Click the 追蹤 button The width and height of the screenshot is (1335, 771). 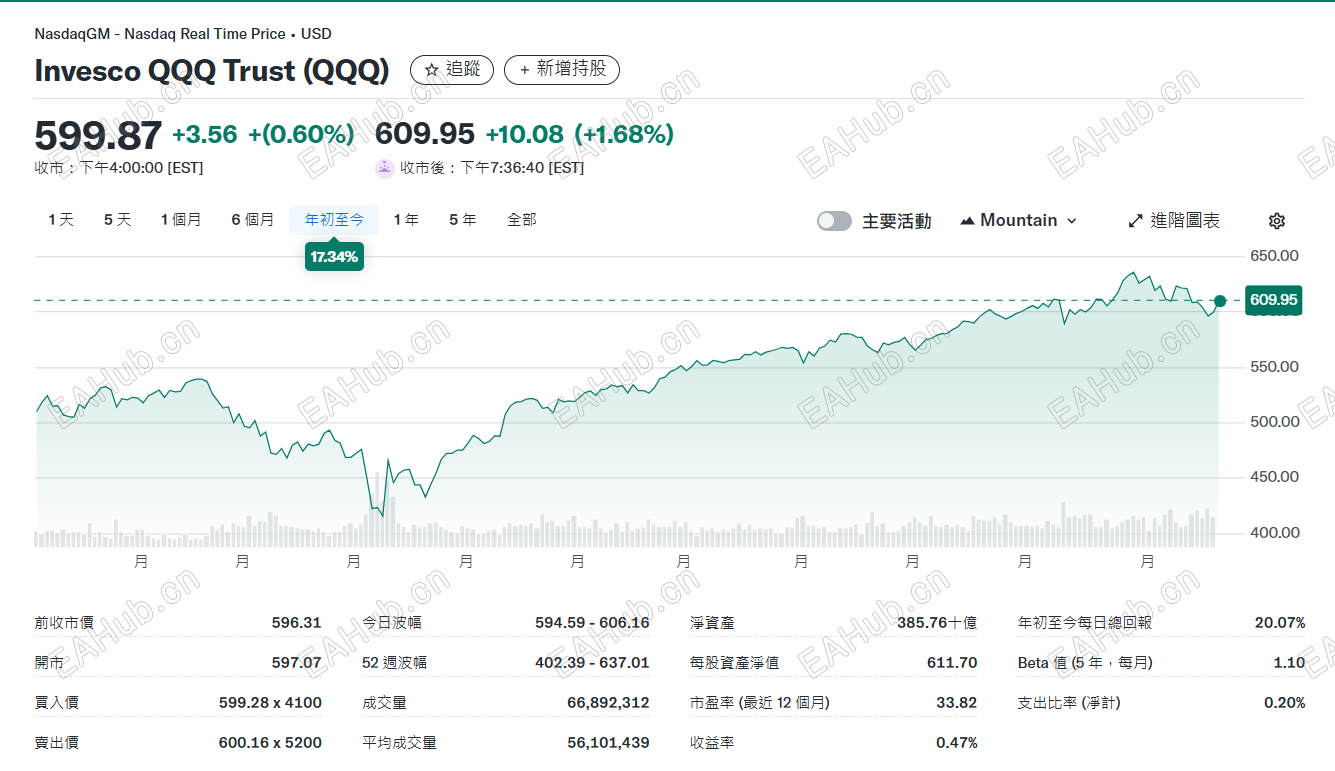[x=451, y=70]
